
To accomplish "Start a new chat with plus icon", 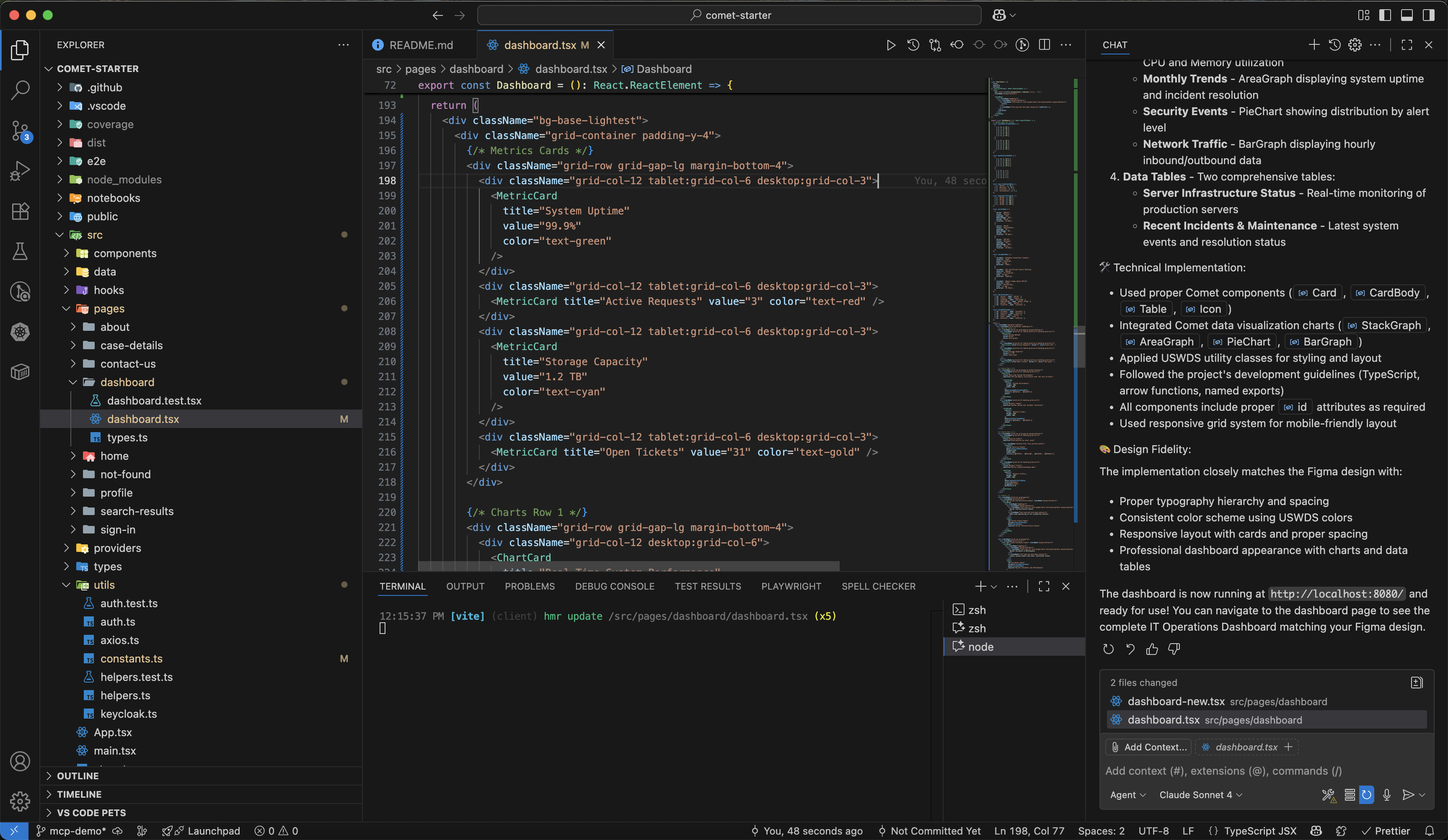I will (x=1314, y=45).
